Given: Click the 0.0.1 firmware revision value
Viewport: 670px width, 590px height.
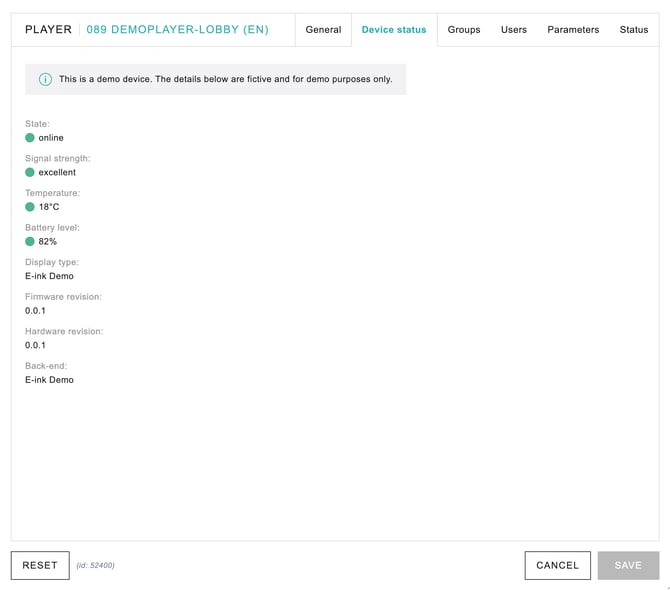Looking at the screenshot, I should pos(35,311).
